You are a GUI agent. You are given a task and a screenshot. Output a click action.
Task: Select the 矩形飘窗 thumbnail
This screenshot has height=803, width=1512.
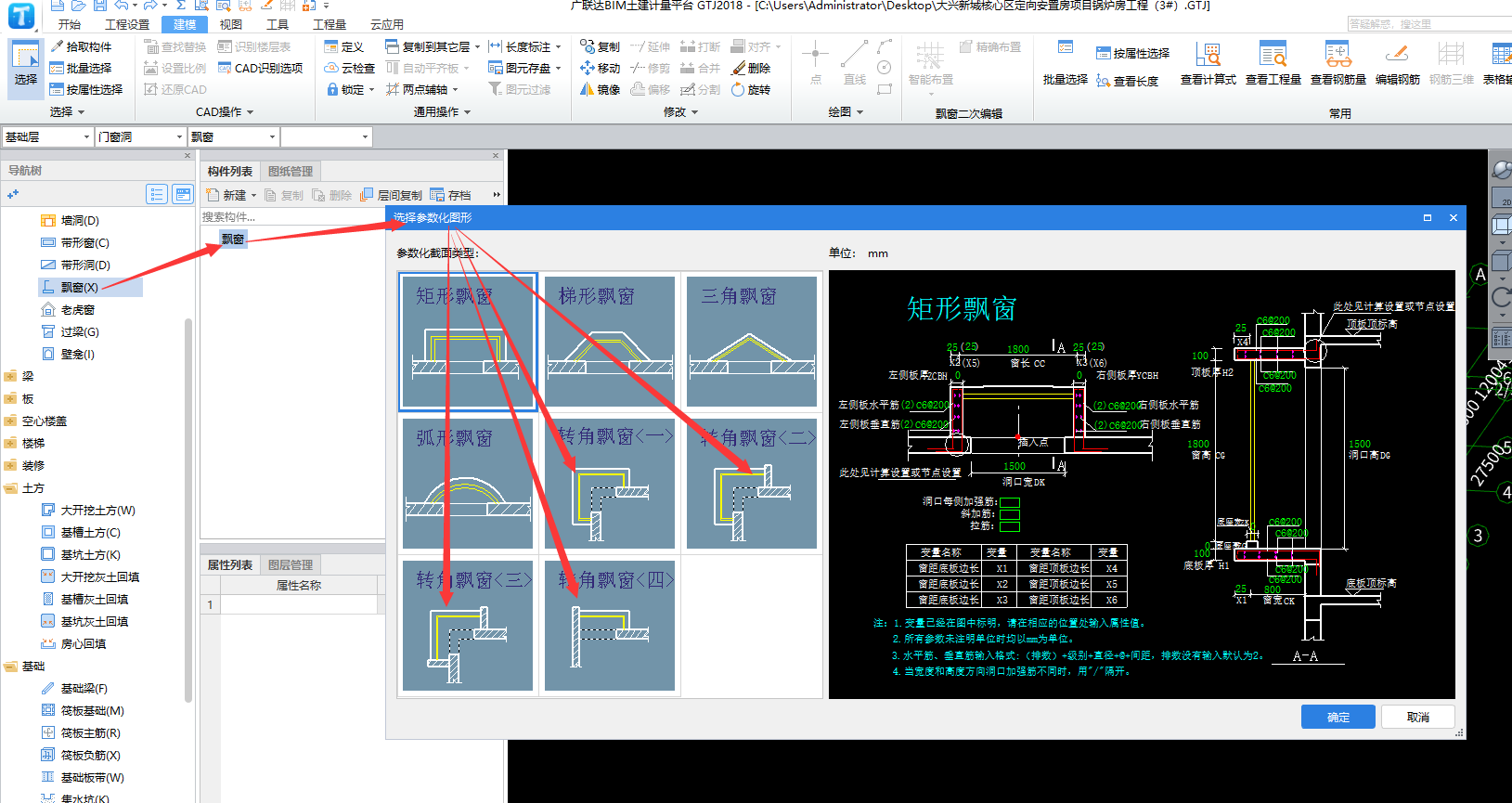coord(468,341)
